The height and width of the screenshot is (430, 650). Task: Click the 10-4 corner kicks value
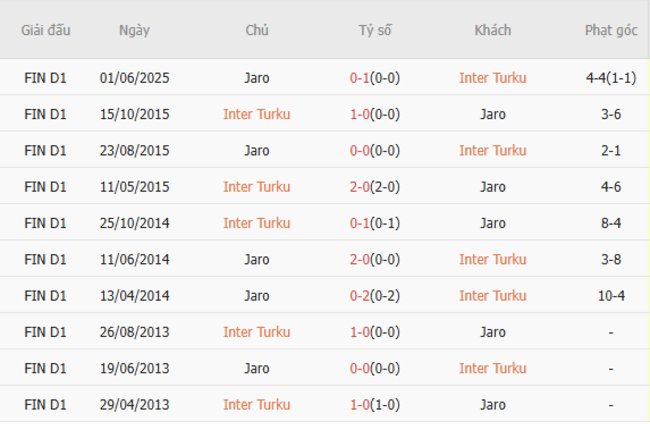(610, 296)
